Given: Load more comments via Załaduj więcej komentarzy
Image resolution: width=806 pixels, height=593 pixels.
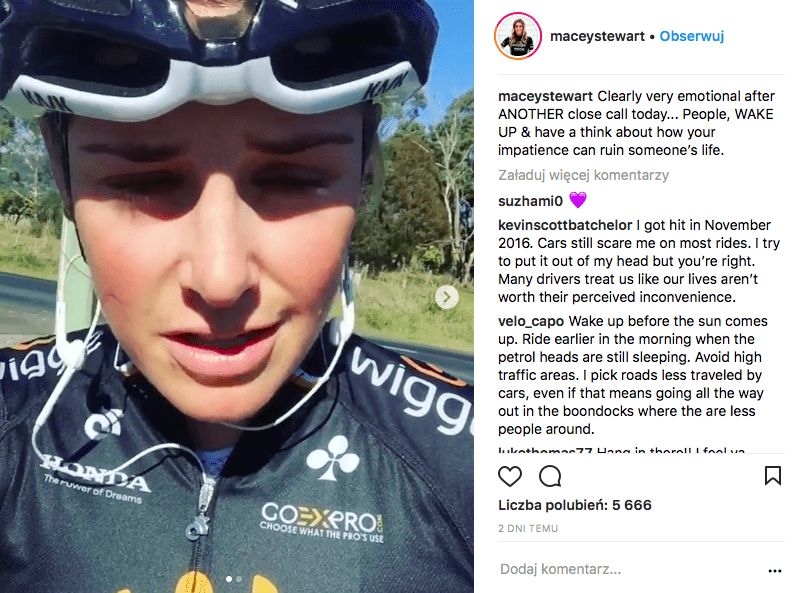Looking at the screenshot, I should pos(584,175).
